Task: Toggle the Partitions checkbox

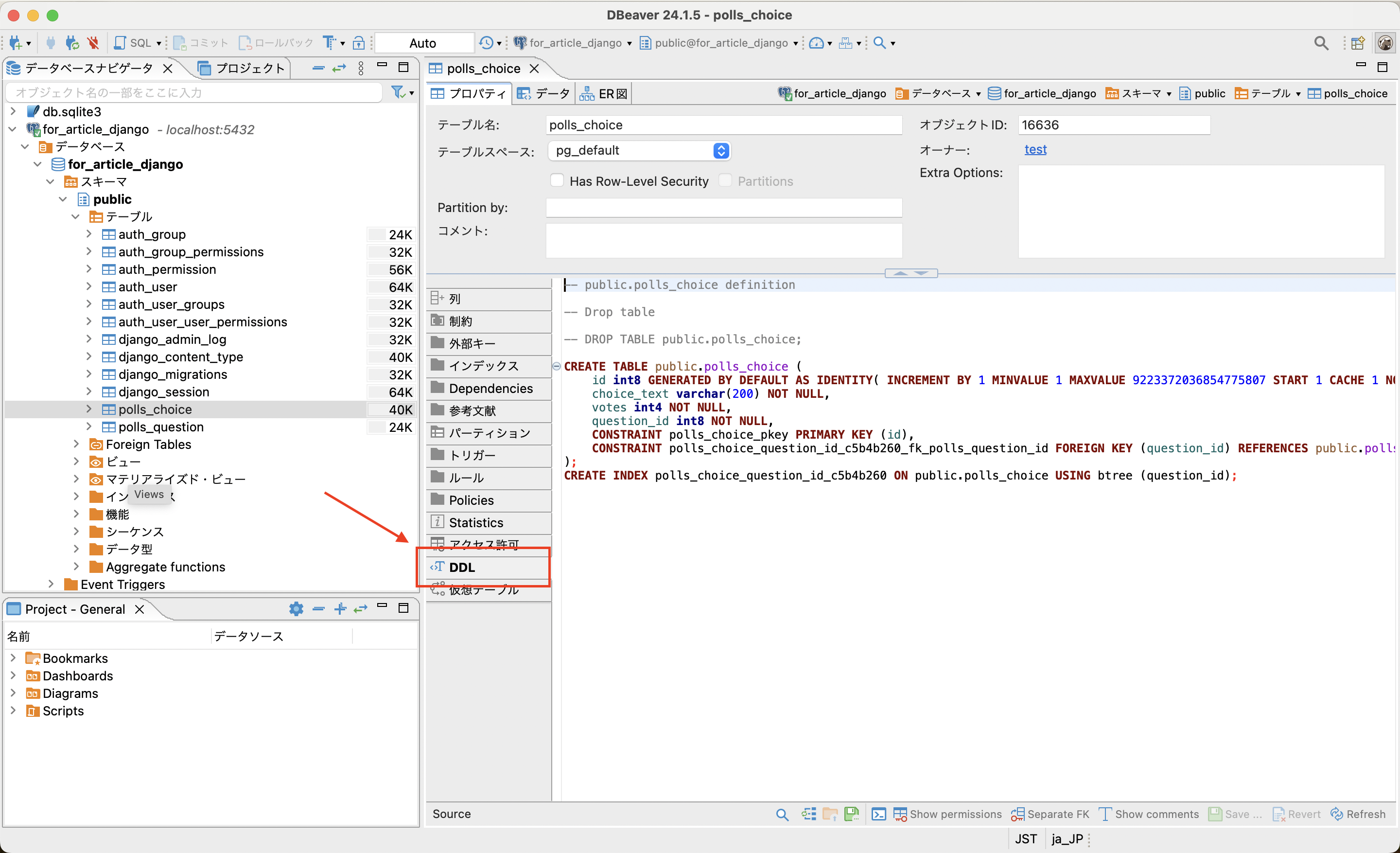Action: 726,180
